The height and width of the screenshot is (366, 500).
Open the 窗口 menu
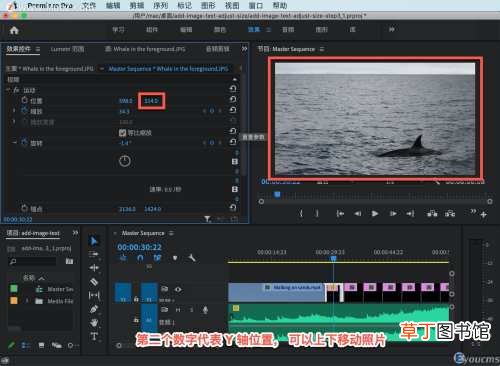click(x=256, y=6)
